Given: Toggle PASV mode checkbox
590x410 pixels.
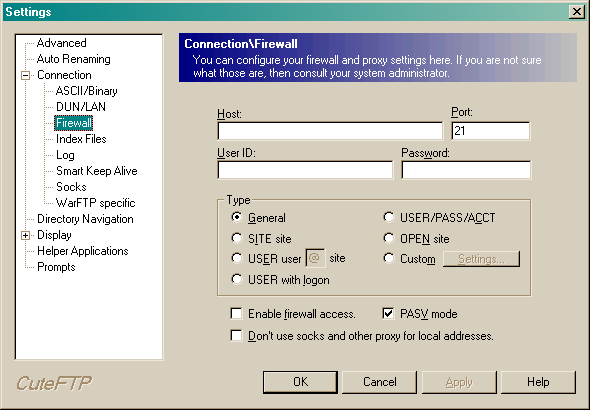Looking at the screenshot, I should [x=388, y=313].
